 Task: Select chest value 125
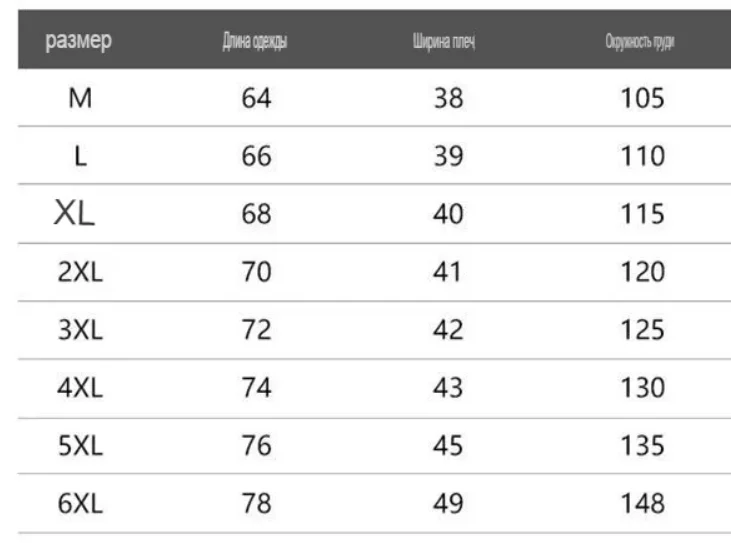(642, 330)
